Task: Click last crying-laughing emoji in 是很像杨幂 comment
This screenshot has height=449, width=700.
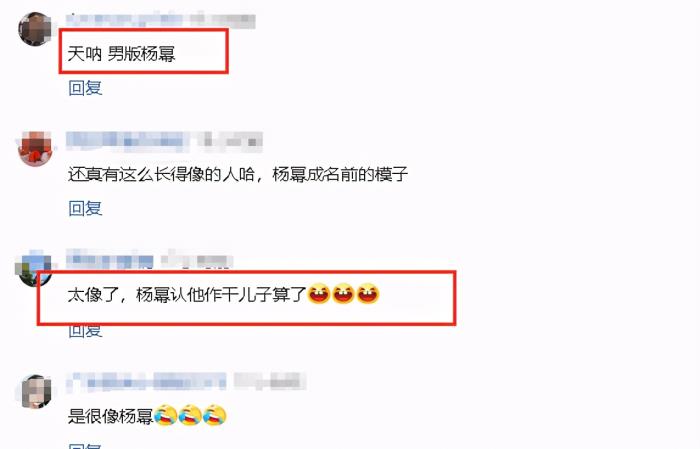Action: [x=214, y=415]
